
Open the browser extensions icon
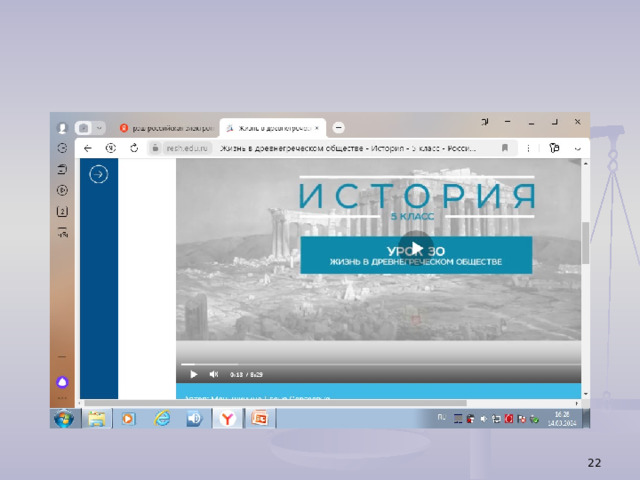pyautogui.click(x=554, y=148)
